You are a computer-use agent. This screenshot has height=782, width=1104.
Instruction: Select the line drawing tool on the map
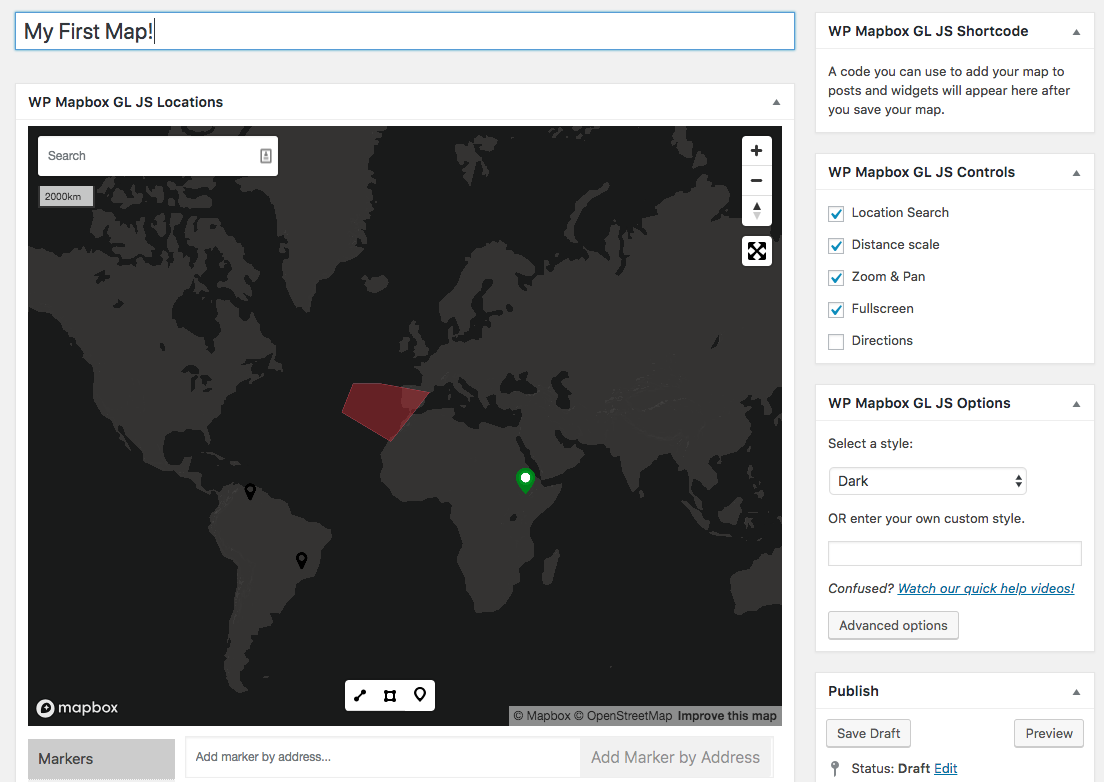click(x=360, y=695)
